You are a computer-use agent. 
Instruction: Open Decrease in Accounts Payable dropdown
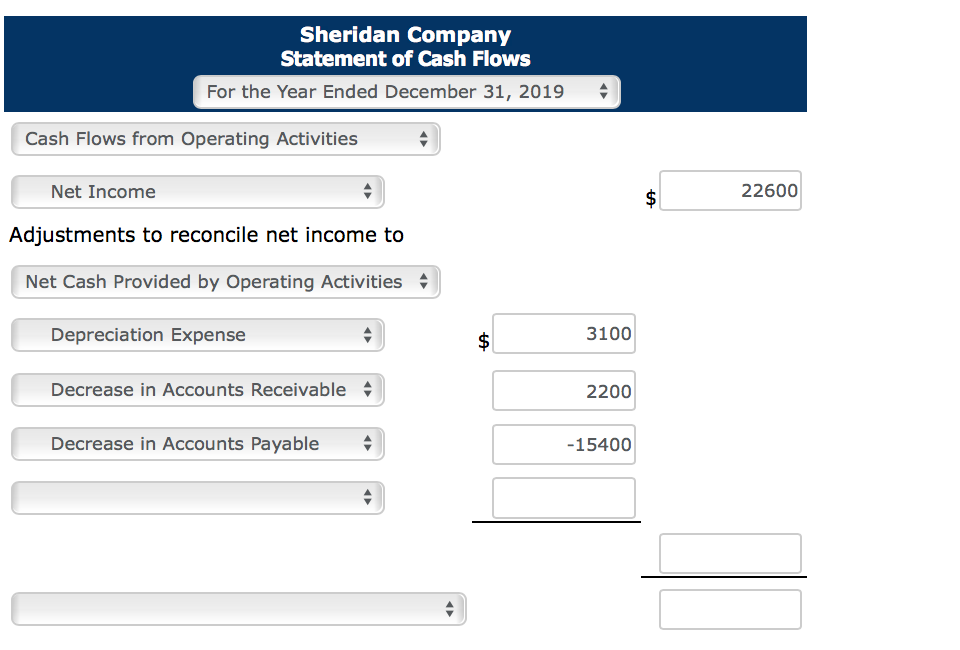pos(197,444)
